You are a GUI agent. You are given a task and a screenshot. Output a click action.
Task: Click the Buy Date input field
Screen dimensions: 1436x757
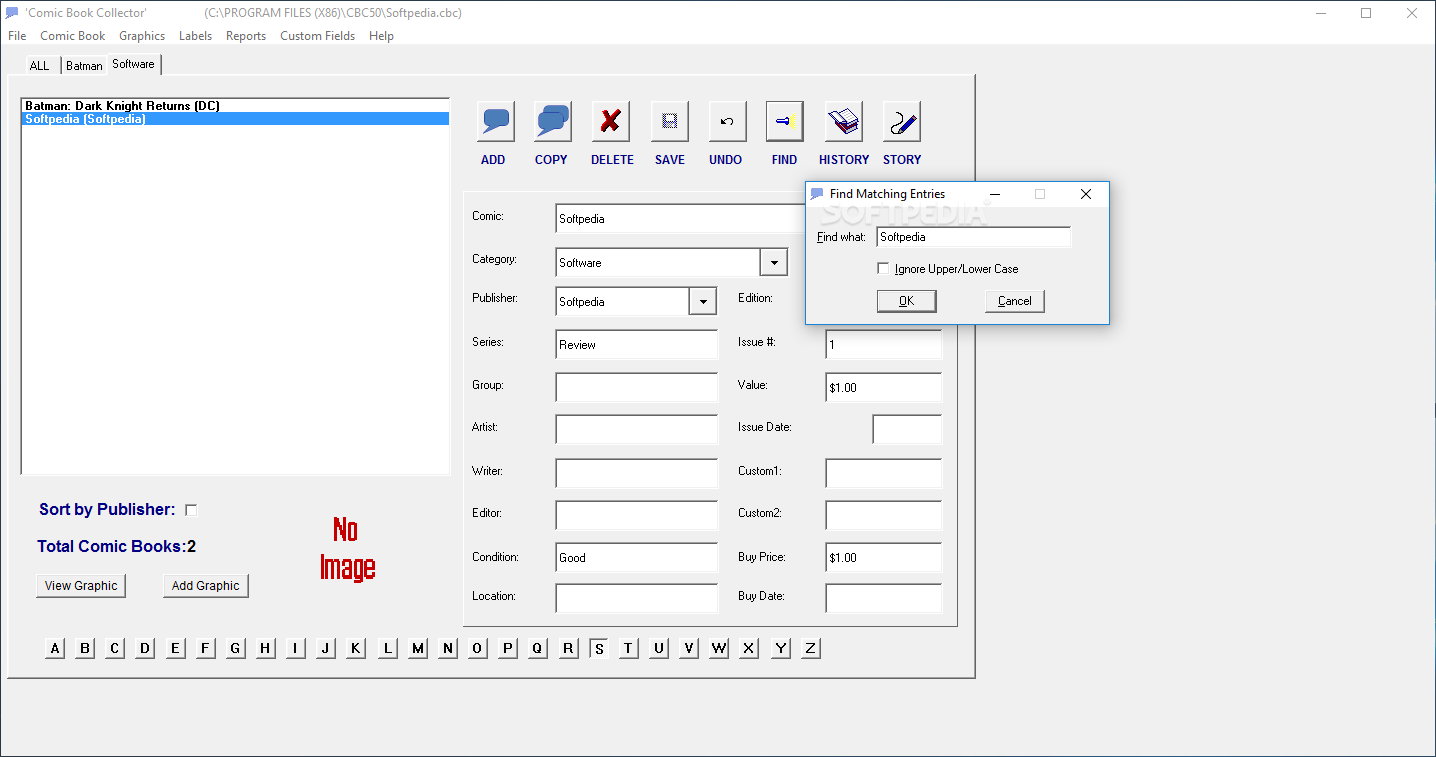(x=884, y=598)
